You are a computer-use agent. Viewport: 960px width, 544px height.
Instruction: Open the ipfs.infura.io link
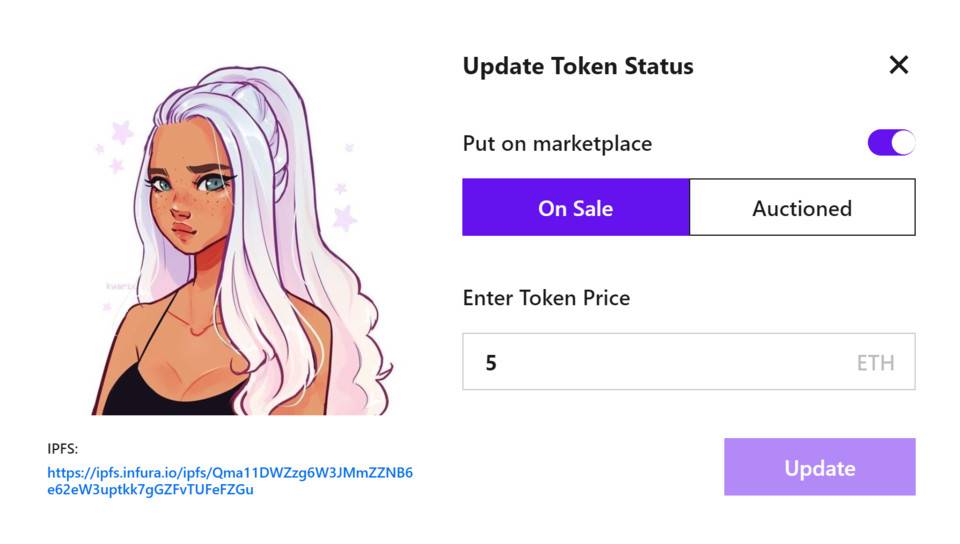(230, 472)
